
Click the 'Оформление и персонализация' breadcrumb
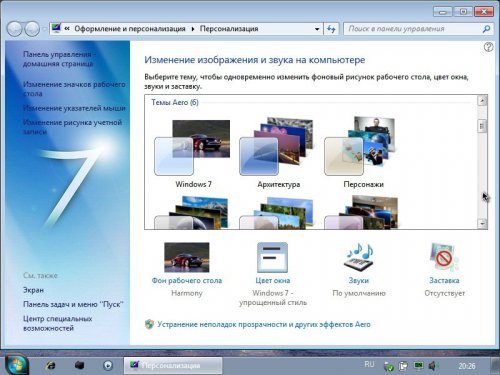pyautogui.click(x=130, y=29)
